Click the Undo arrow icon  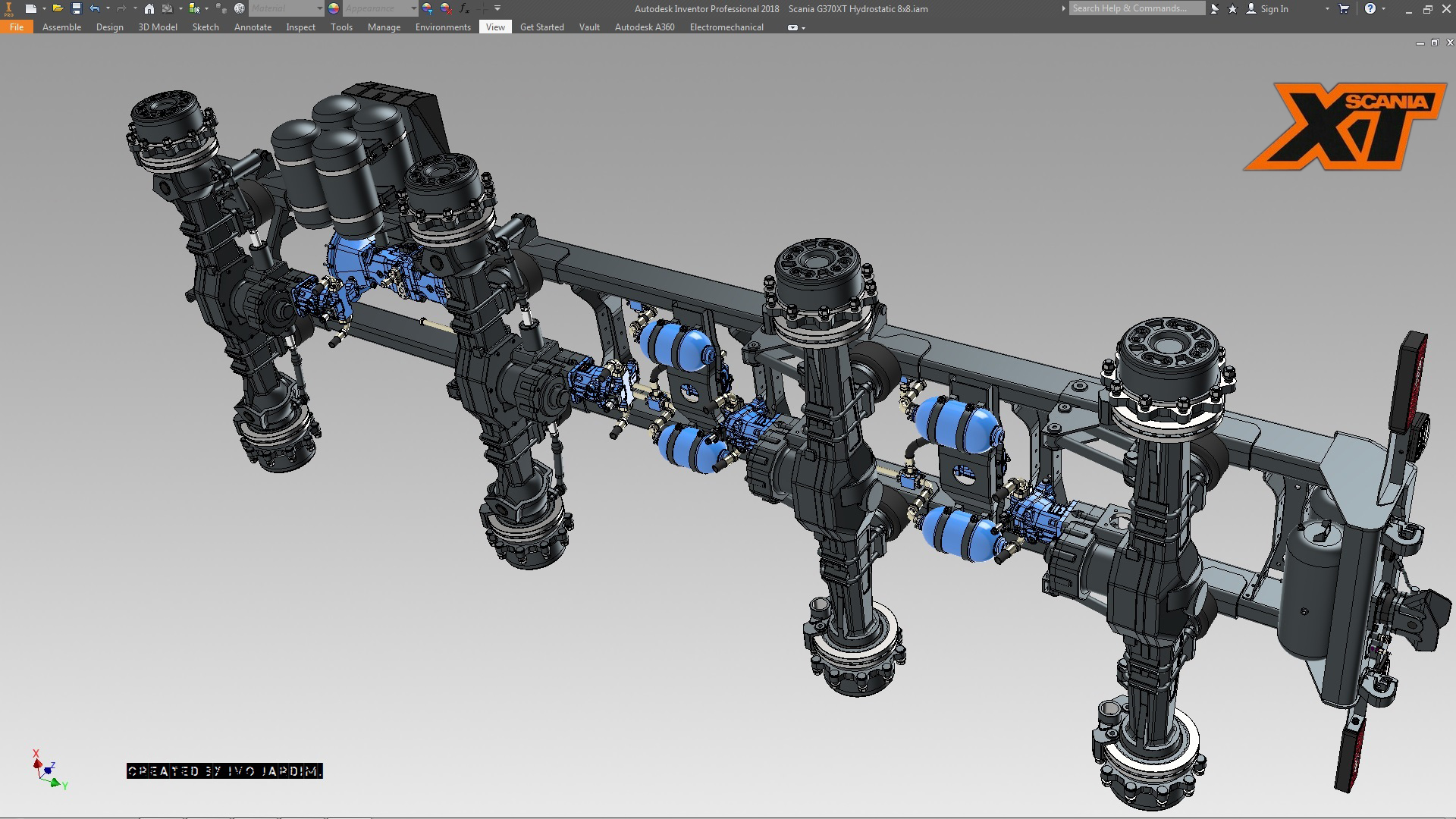click(94, 8)
